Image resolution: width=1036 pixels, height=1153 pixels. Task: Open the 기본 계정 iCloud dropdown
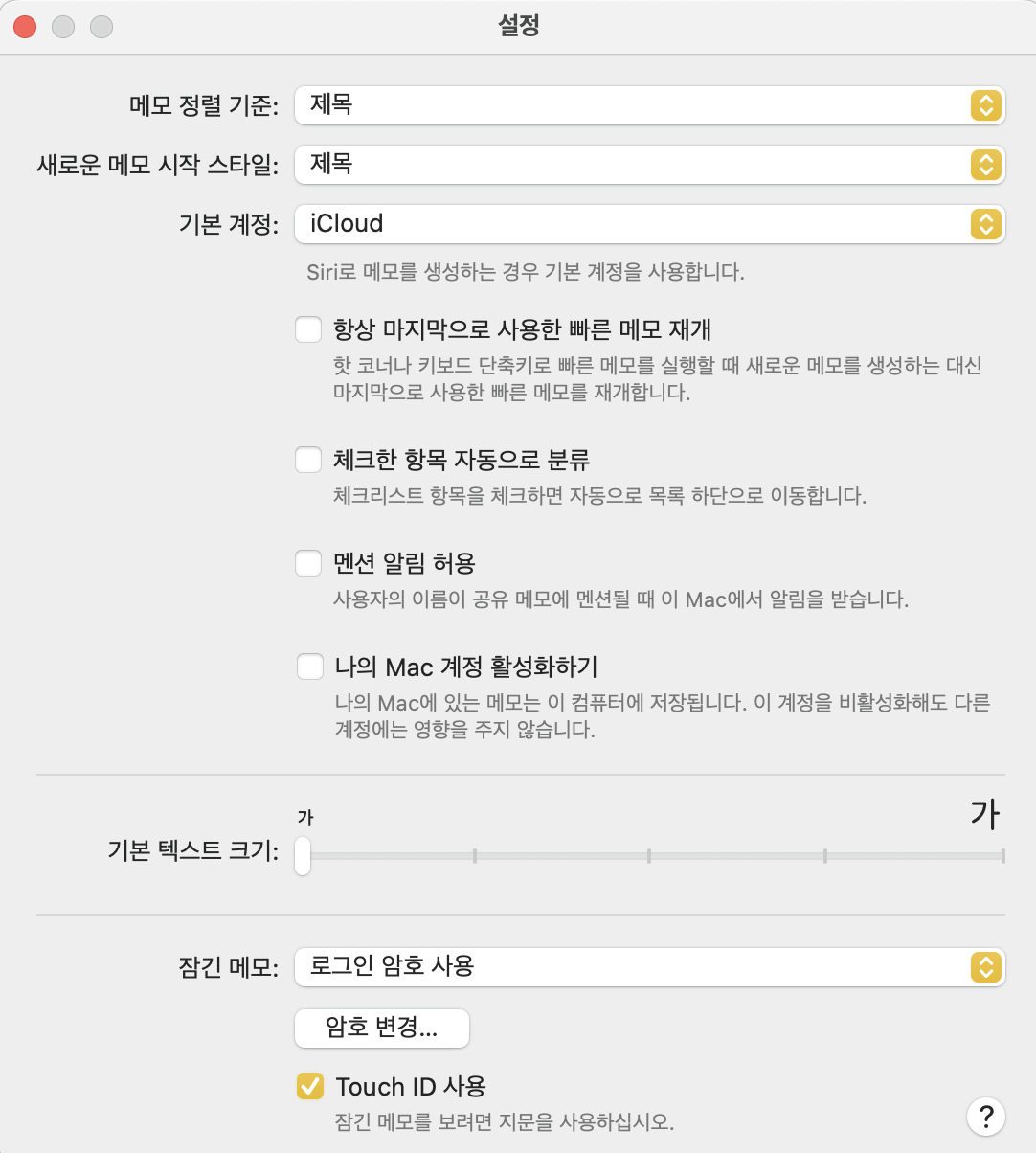pyautogui.click(x=649, y=224)
